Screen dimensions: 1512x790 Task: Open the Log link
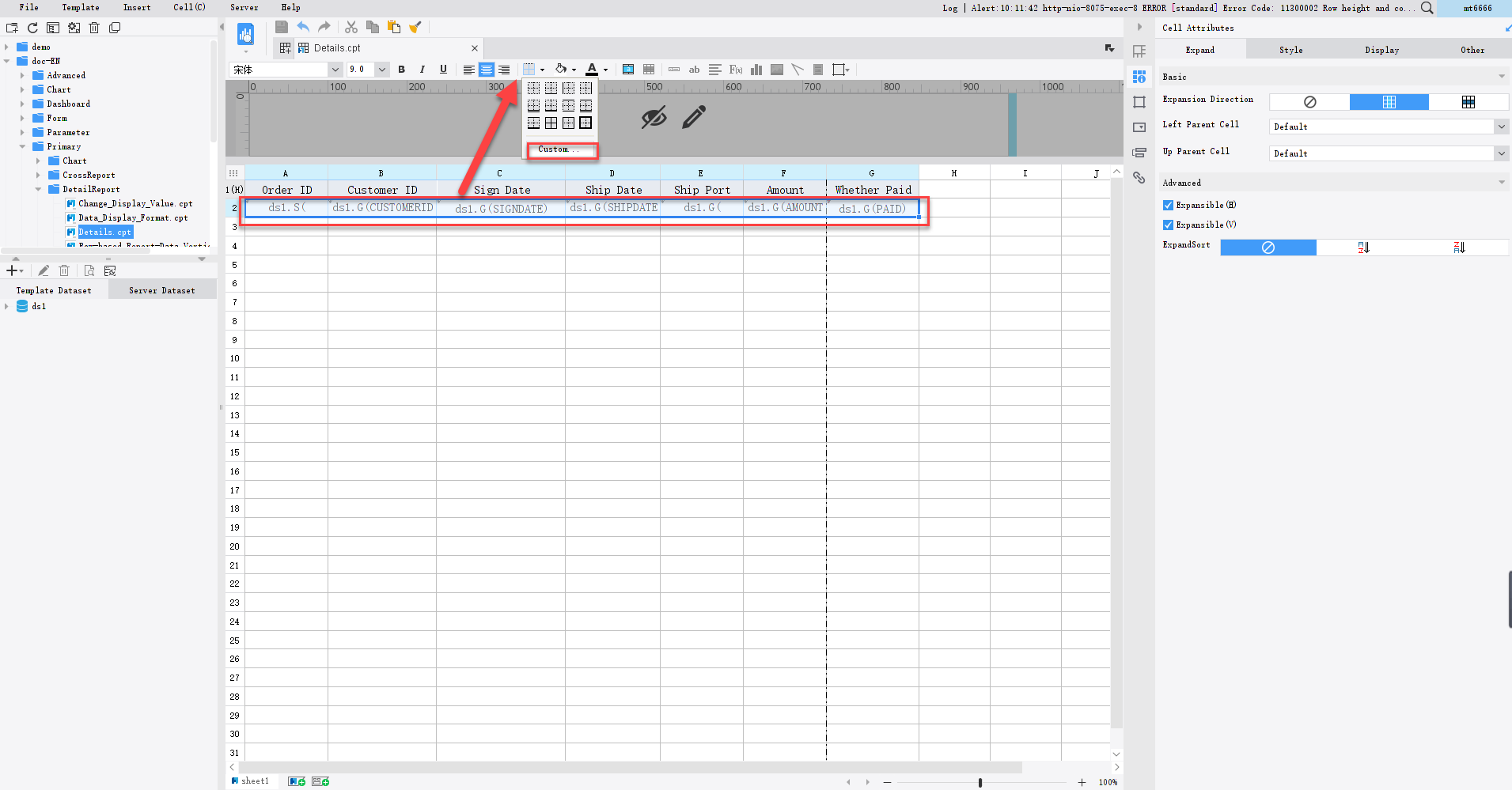[949, 8]
